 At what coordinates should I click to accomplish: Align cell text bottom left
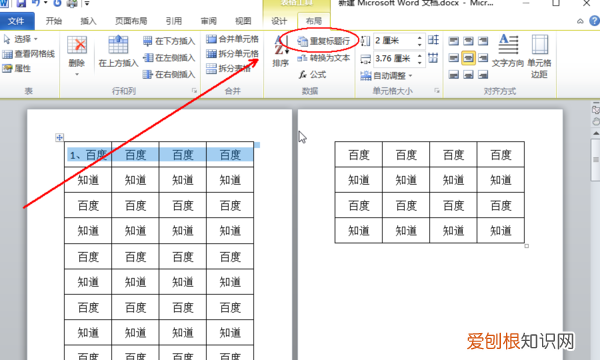click(453, 74)
